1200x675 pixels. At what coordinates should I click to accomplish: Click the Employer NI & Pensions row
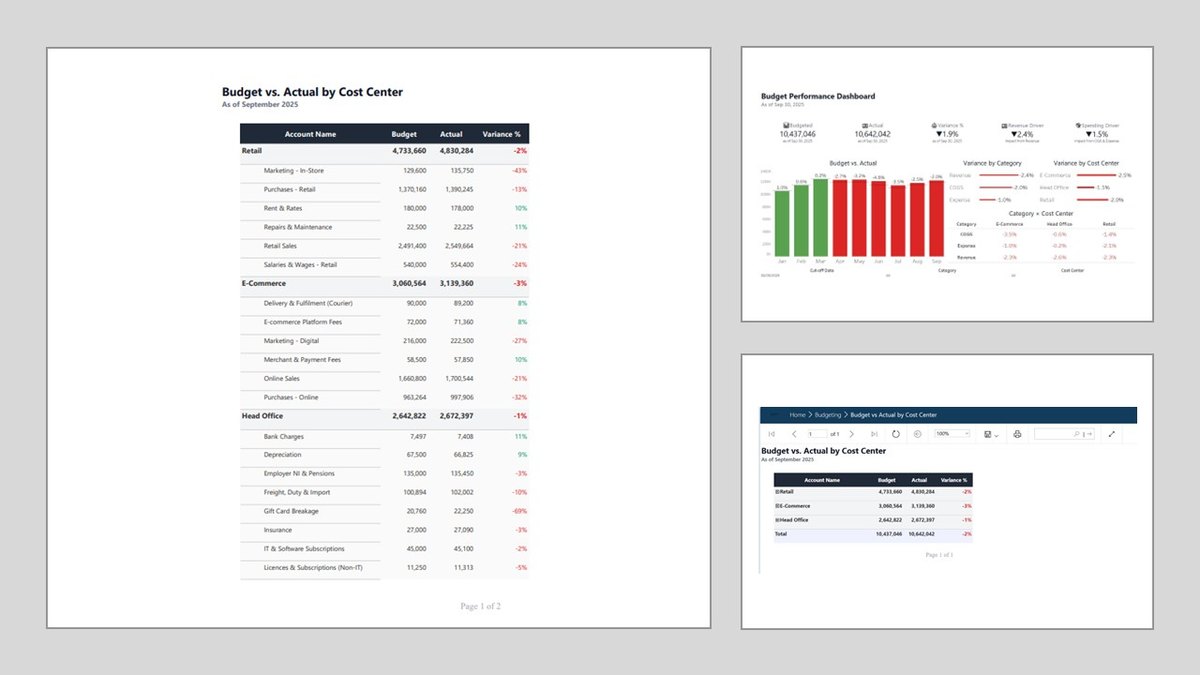(x=385, y=474)
